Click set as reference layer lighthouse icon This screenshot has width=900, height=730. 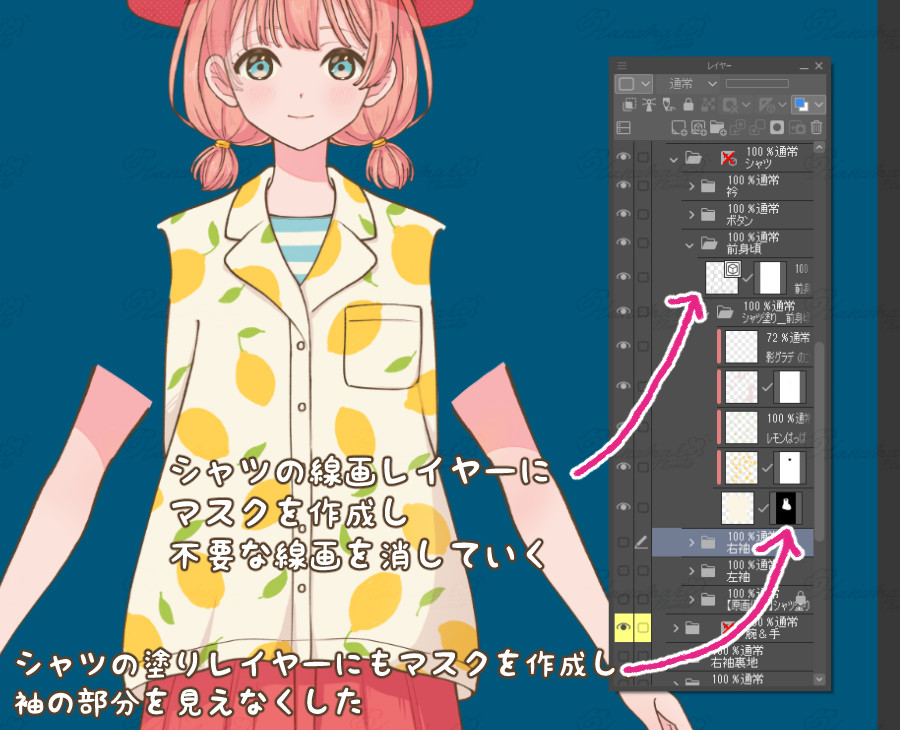click(x=647, y=104)
